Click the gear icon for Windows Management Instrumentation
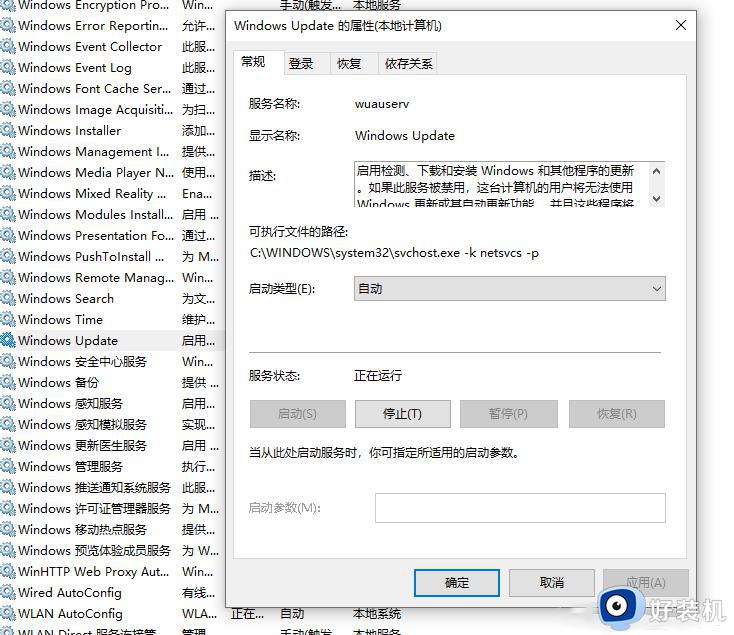734x635 pixels. pyautogui.click(x=8, y=151)
